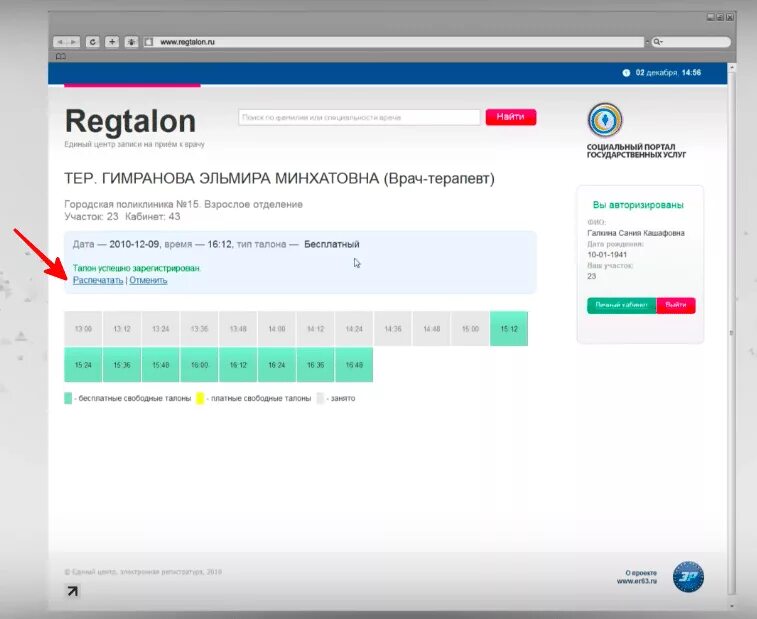Select the free 15:12 time slot
The image size is (757, 619).
click(509, 329)
